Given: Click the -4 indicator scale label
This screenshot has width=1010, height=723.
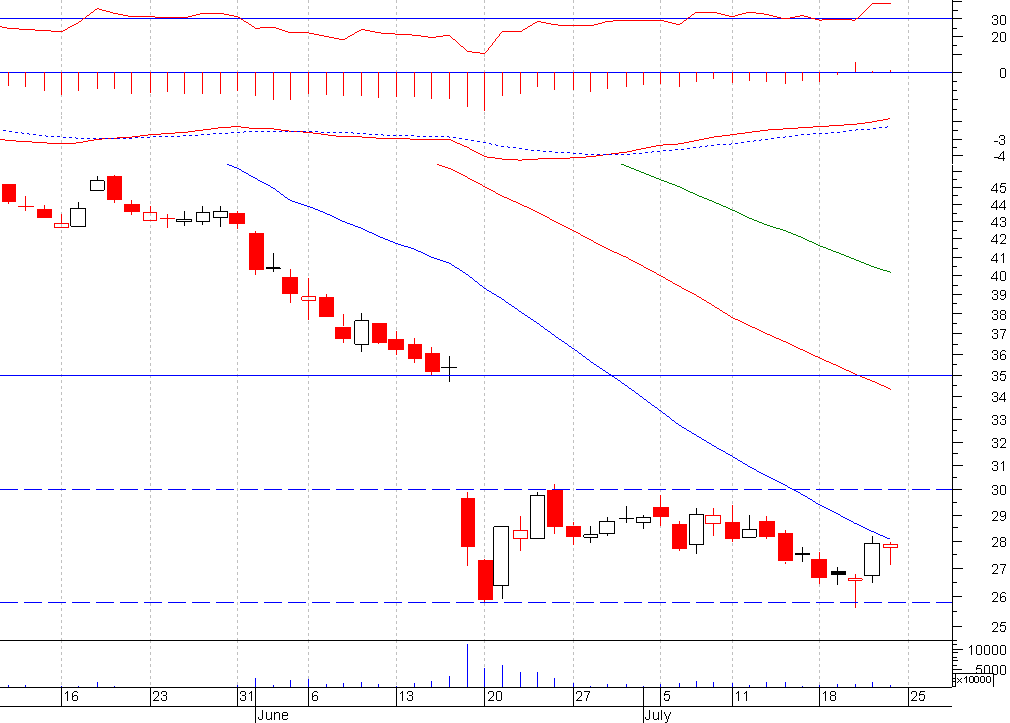Looking at the screenshot, I should point(999,156).
